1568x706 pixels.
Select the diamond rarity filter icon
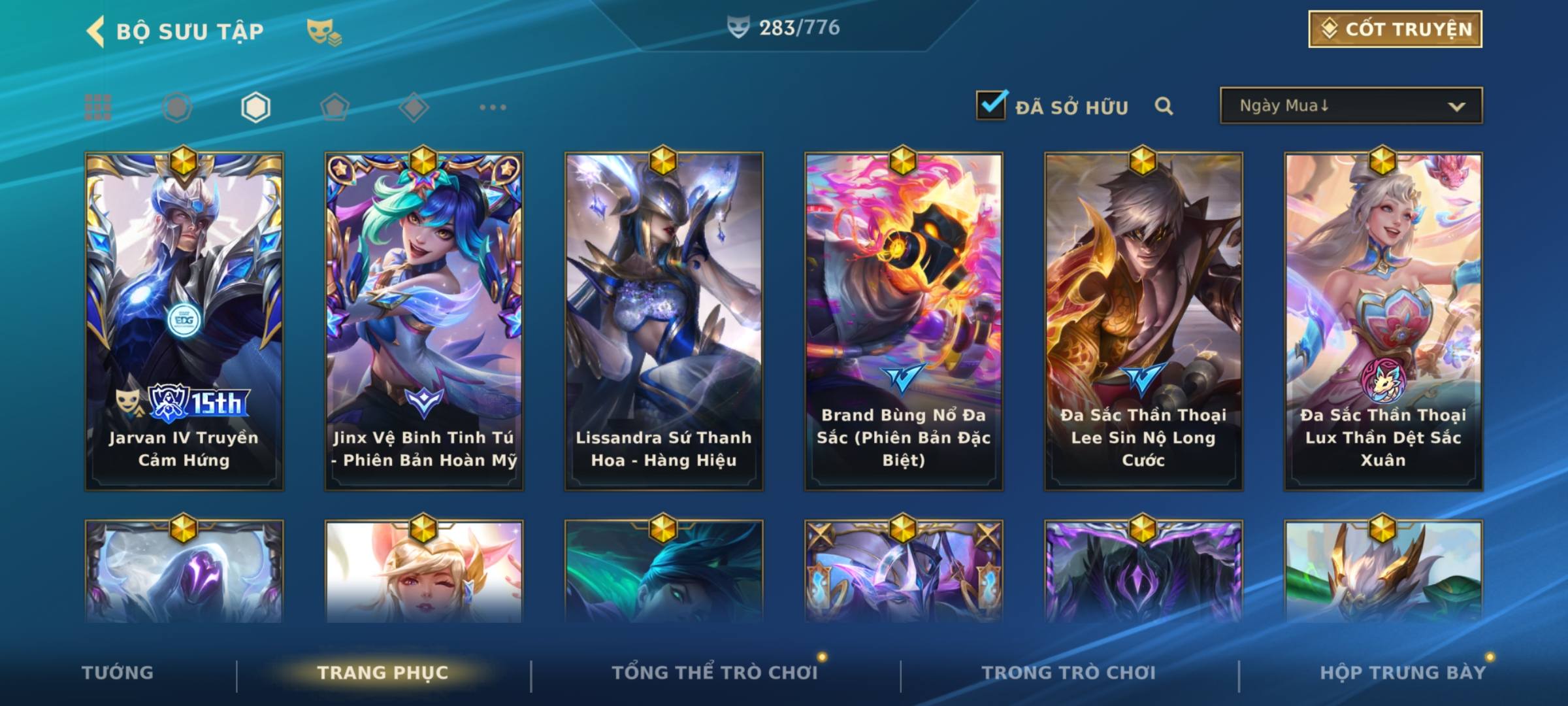click(x=414, y=107)
